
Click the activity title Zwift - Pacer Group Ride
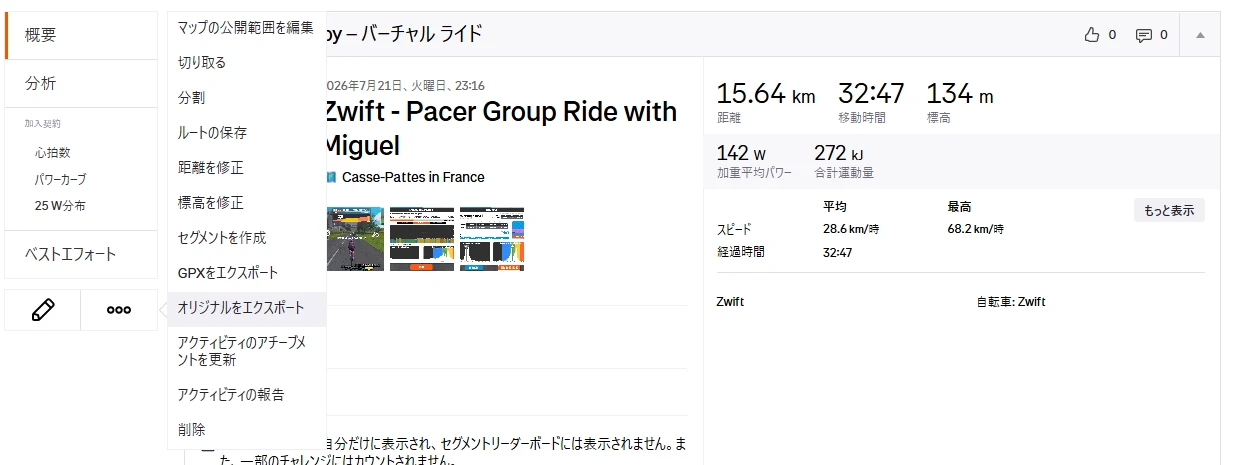click(501, 128)
